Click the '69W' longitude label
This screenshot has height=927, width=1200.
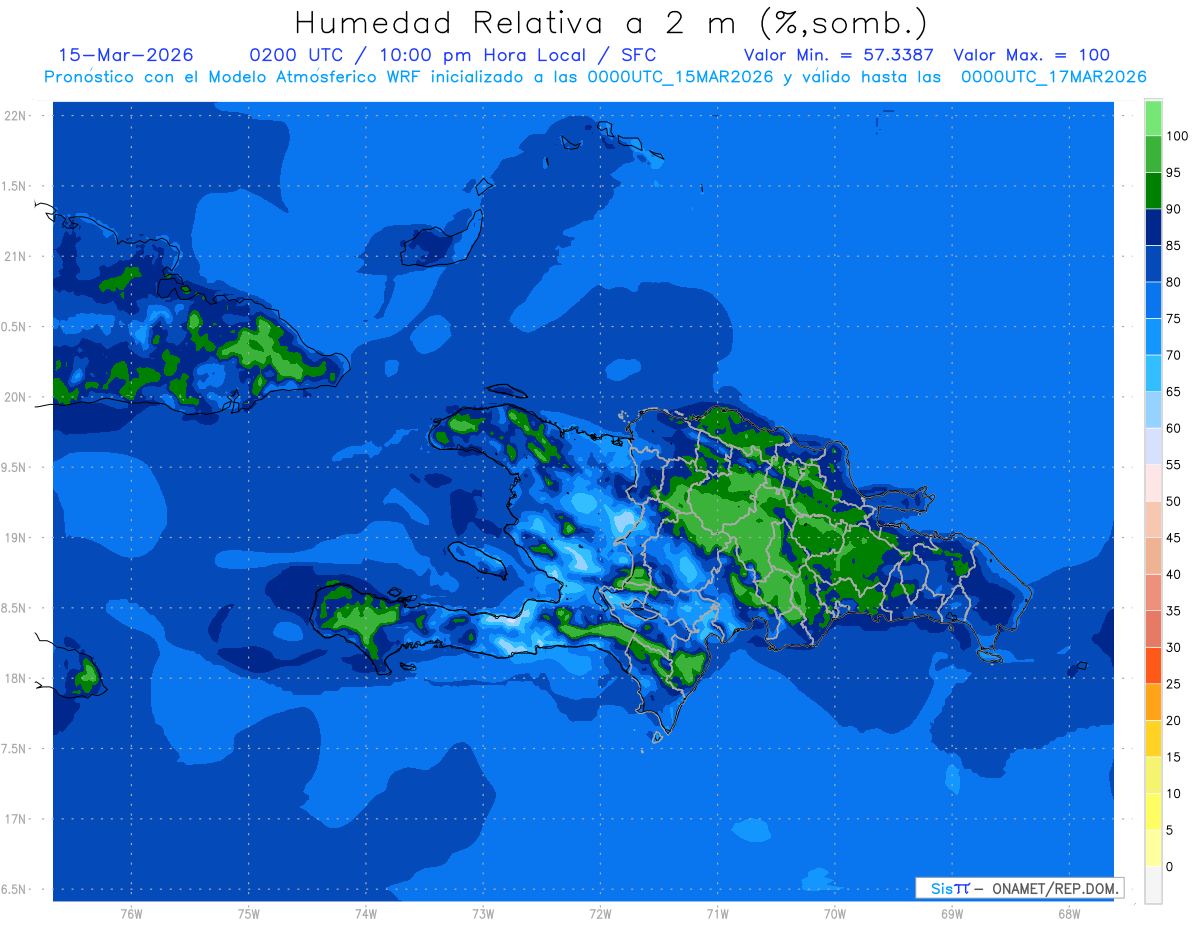[952, 914]
